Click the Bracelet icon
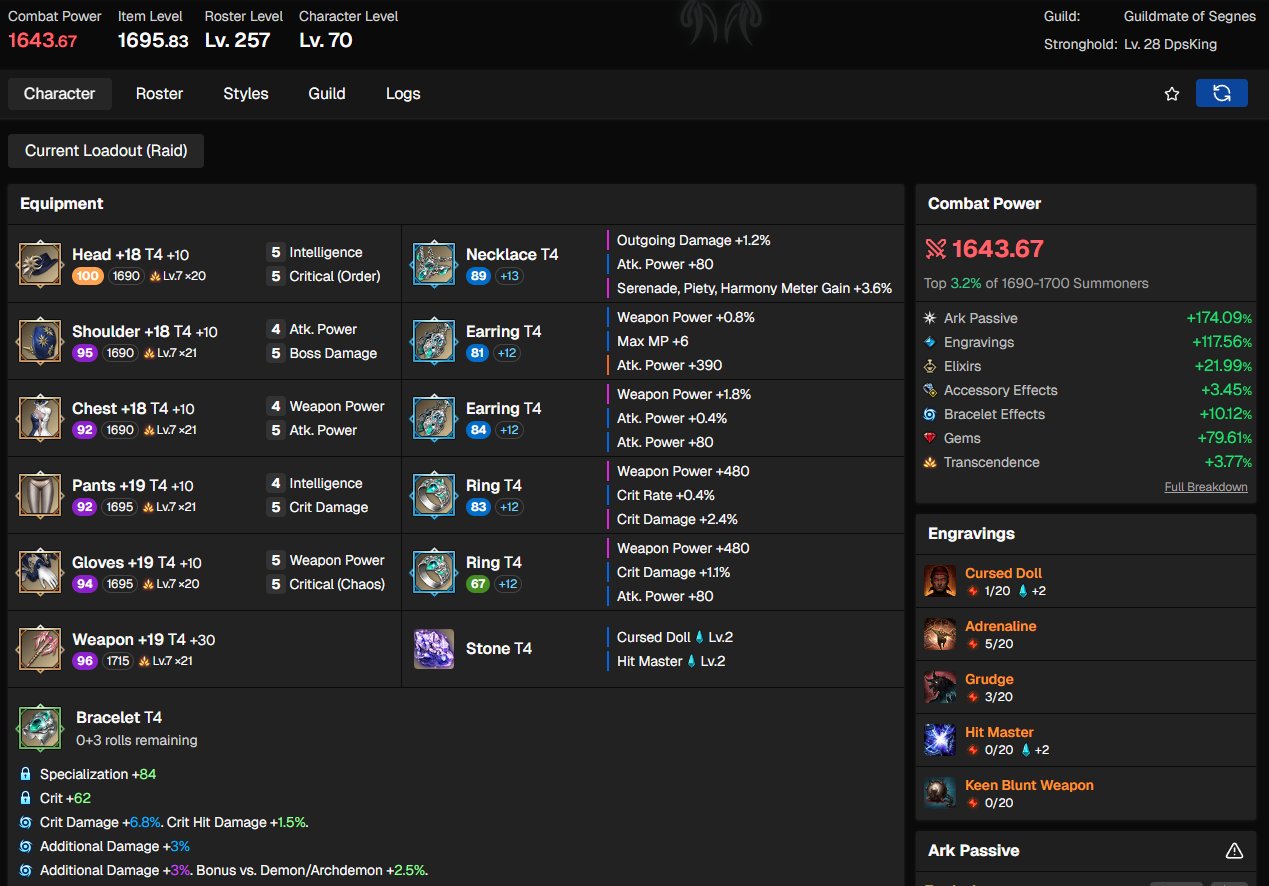 pos(40,727)
